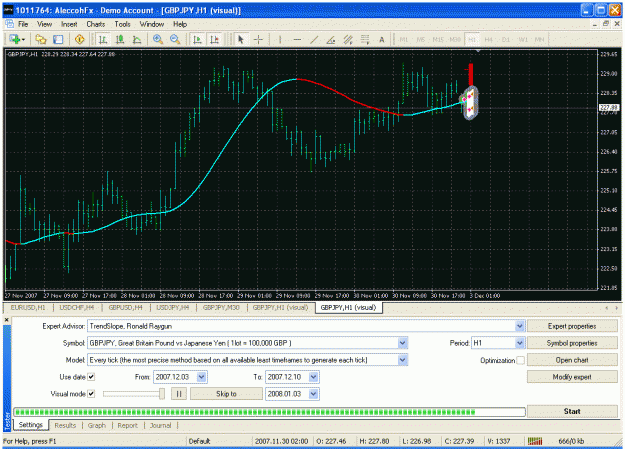625x449 pixels.
Task: Open the From date dropdown
Action: click(x=202, y=377)
